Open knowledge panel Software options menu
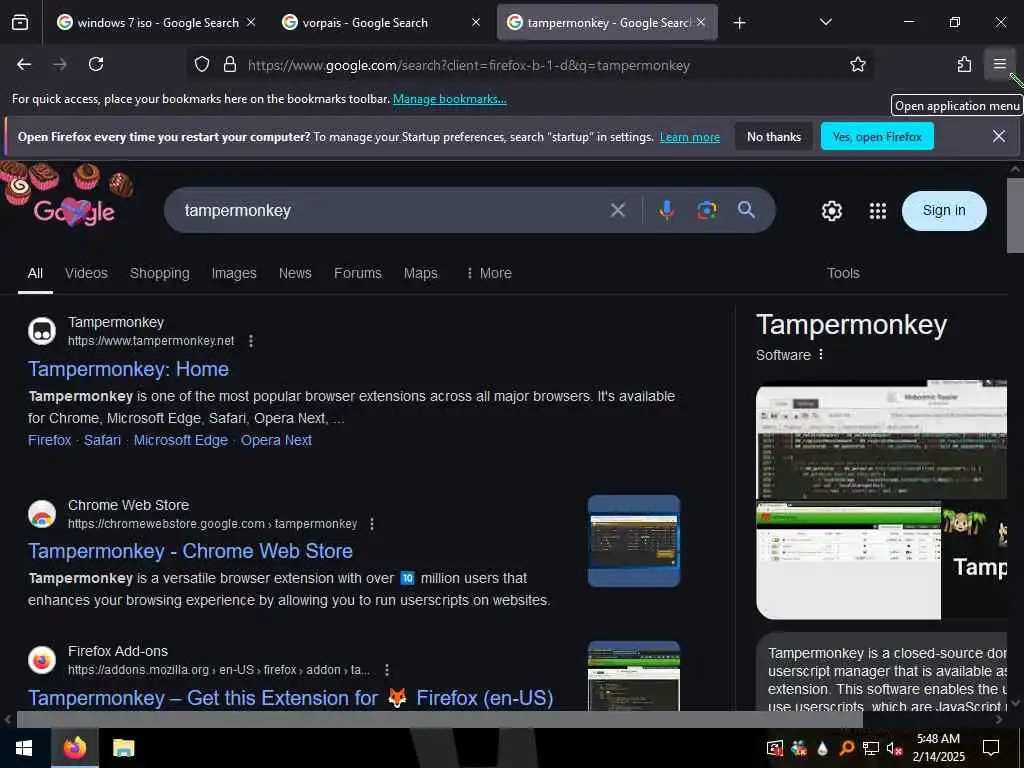The width and height of the screenshot is (1024, 768). [x=821, y=354]
